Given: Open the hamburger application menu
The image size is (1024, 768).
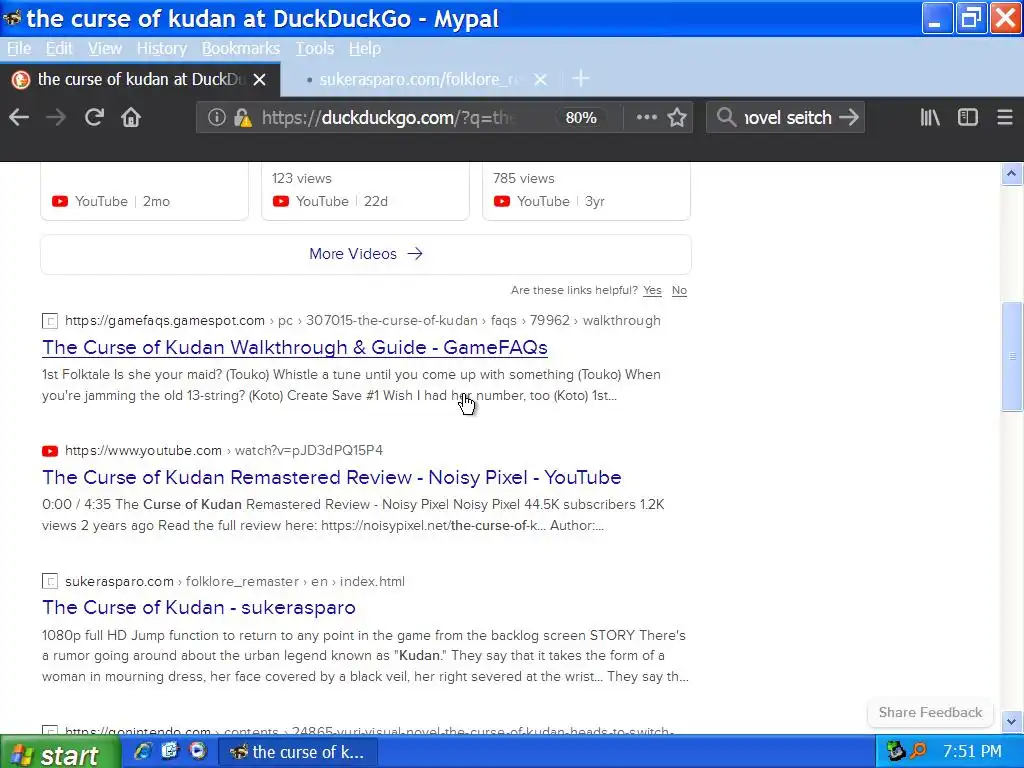Looking at the screenshot, I should 1005,118.
